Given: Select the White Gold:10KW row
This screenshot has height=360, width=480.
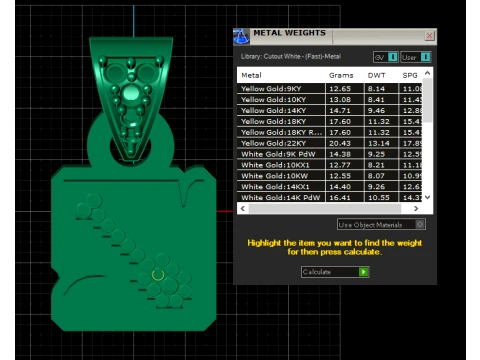Looking at the screenshot, I should click(x=329, y=176).
